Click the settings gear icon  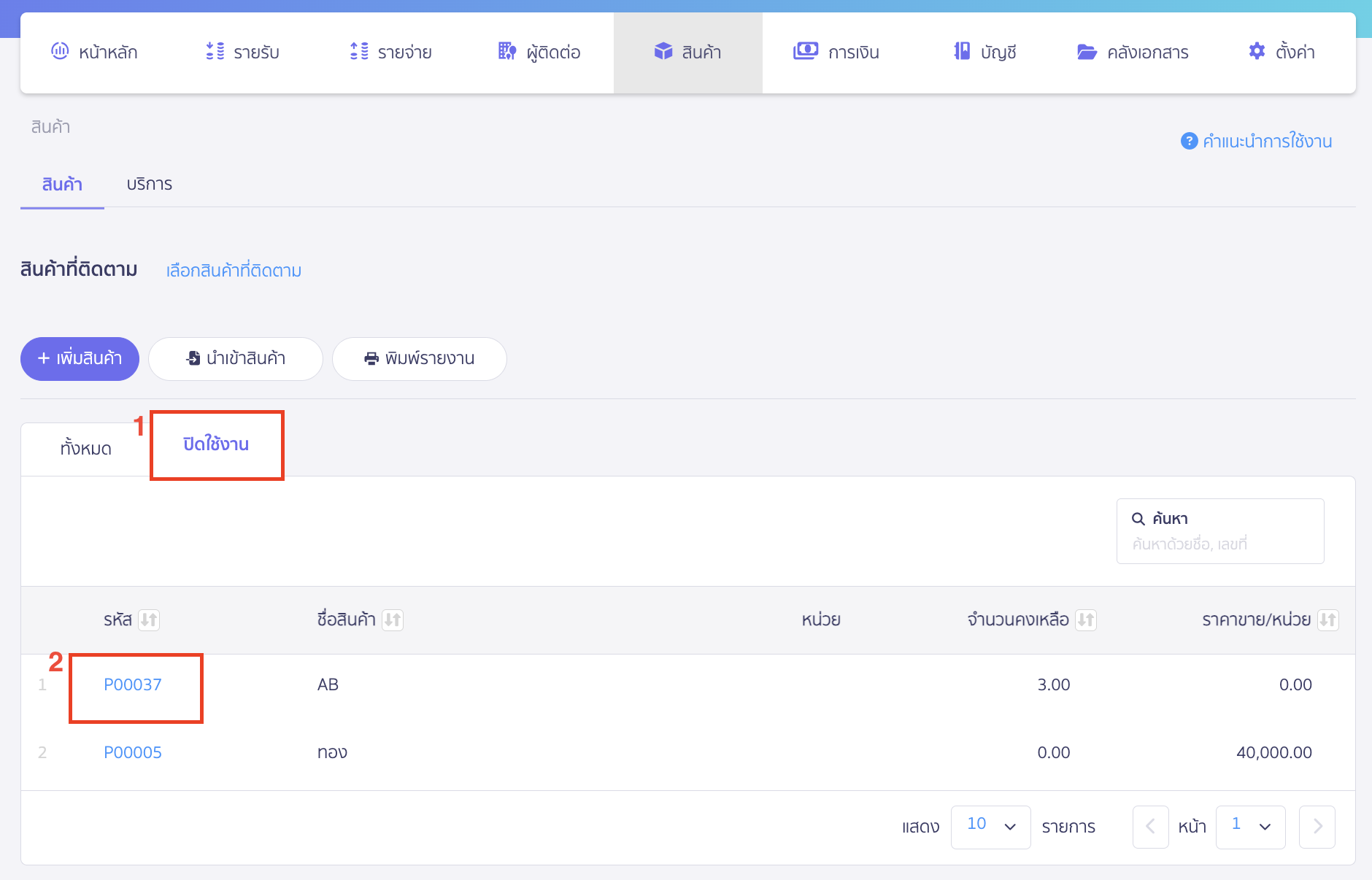click(x=1257, y=51)
